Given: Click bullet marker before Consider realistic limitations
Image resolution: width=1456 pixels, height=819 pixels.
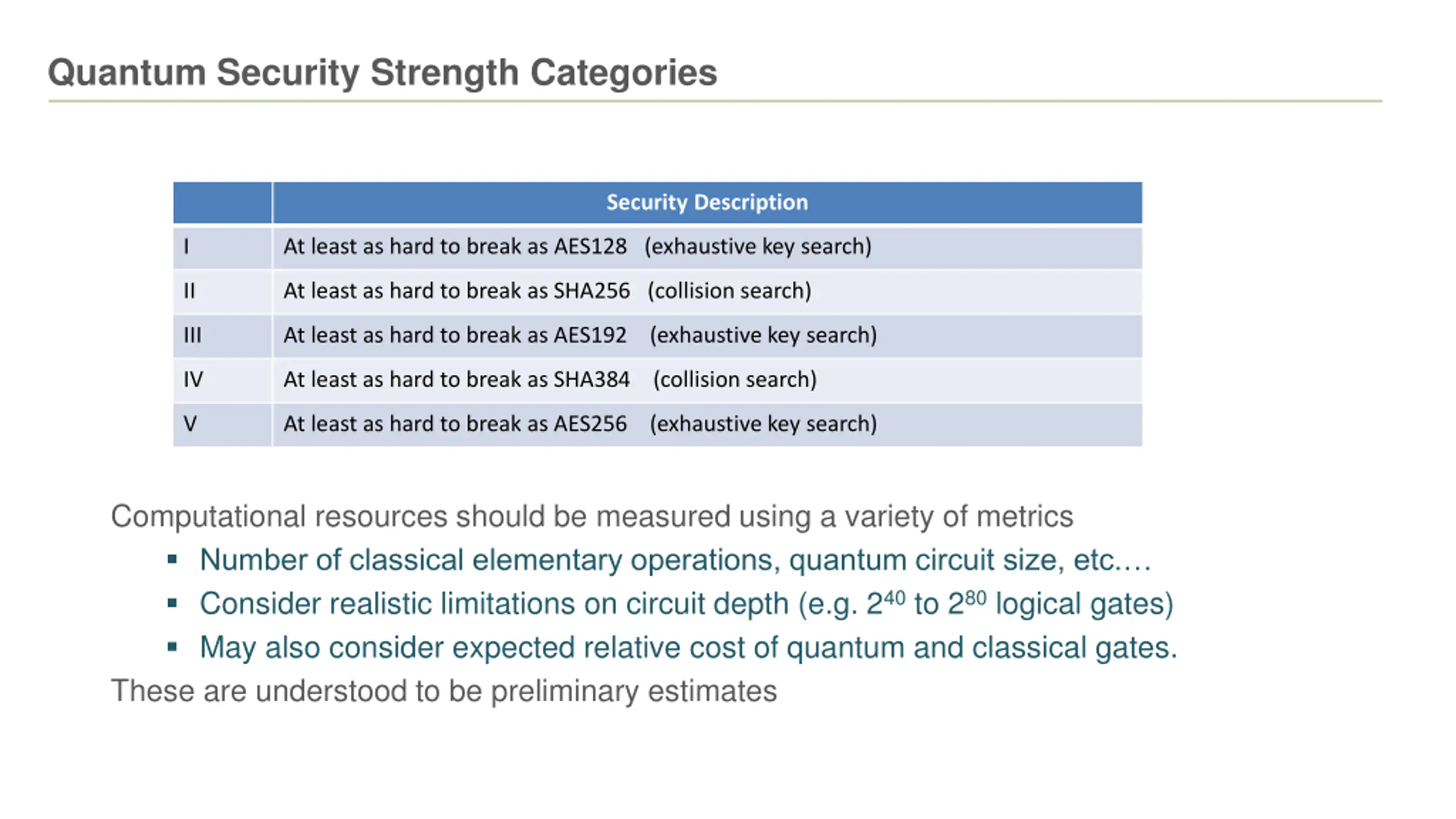Looking at the screenshot, I should (x=172, y=603).
